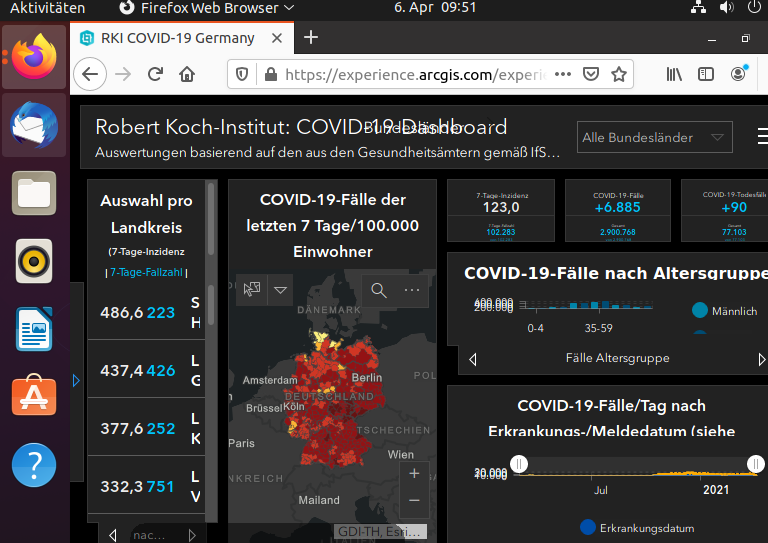The image size is (768, 543).
Task: Toggle the Firefox sidebar view
Action: click(x=706, y=74)
